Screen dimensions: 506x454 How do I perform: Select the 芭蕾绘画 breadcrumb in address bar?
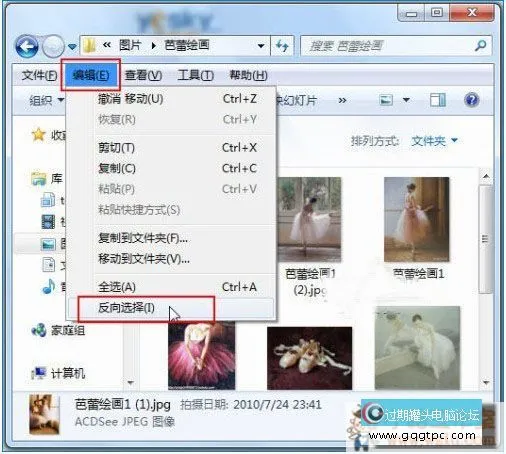[187, 45]
